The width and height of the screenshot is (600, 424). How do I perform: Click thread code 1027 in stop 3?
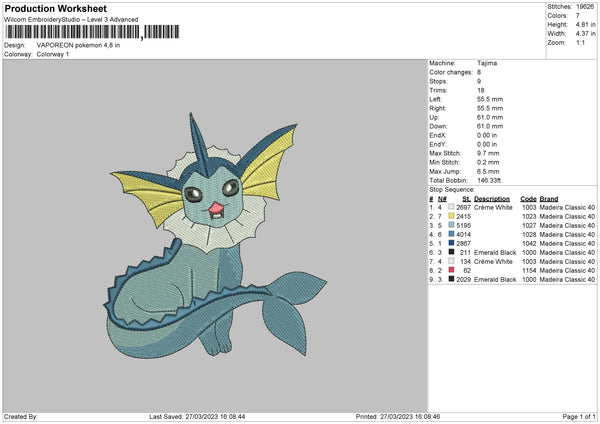click(529, 225)
